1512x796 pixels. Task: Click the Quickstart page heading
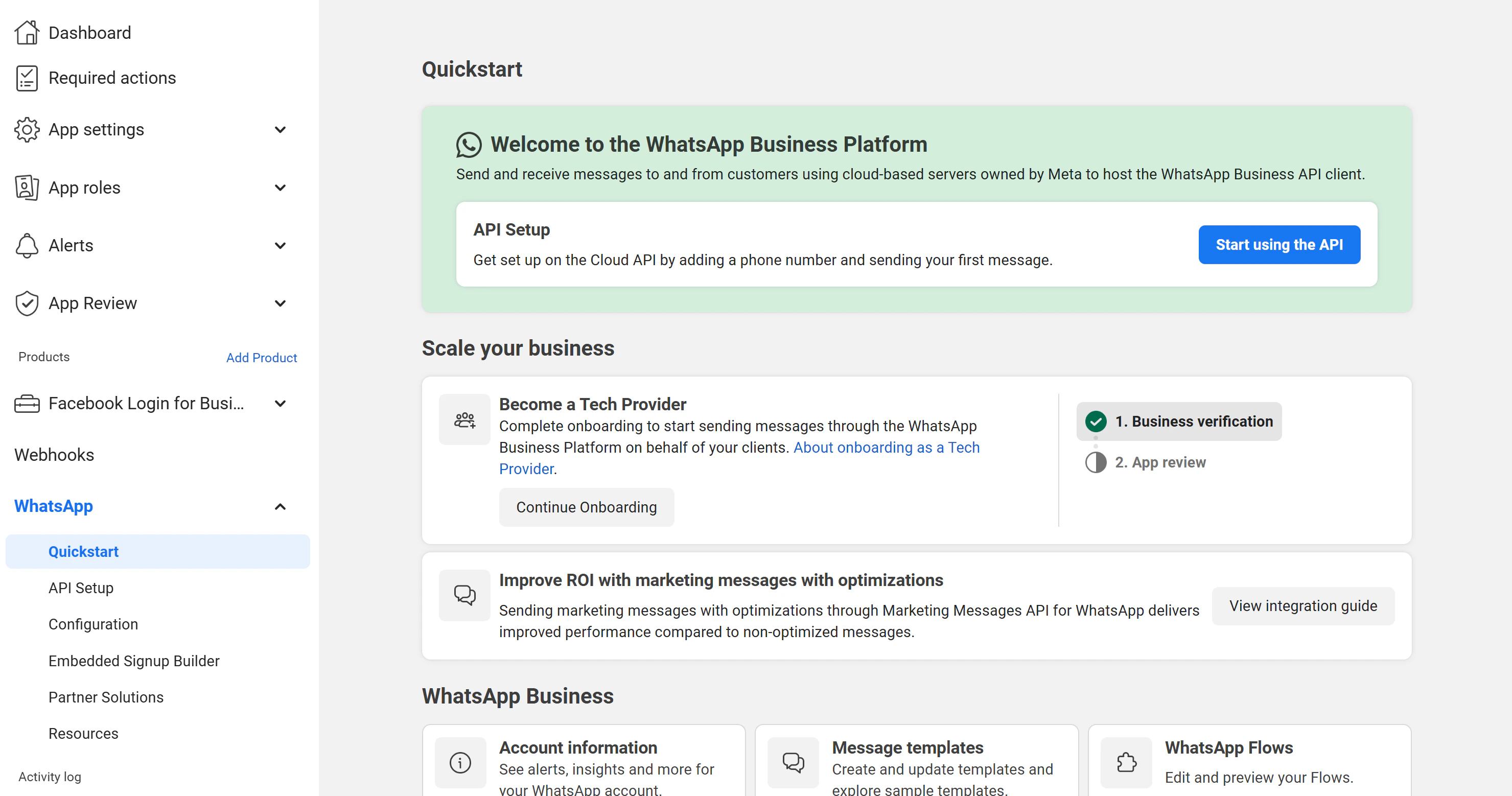pos(472,69)
